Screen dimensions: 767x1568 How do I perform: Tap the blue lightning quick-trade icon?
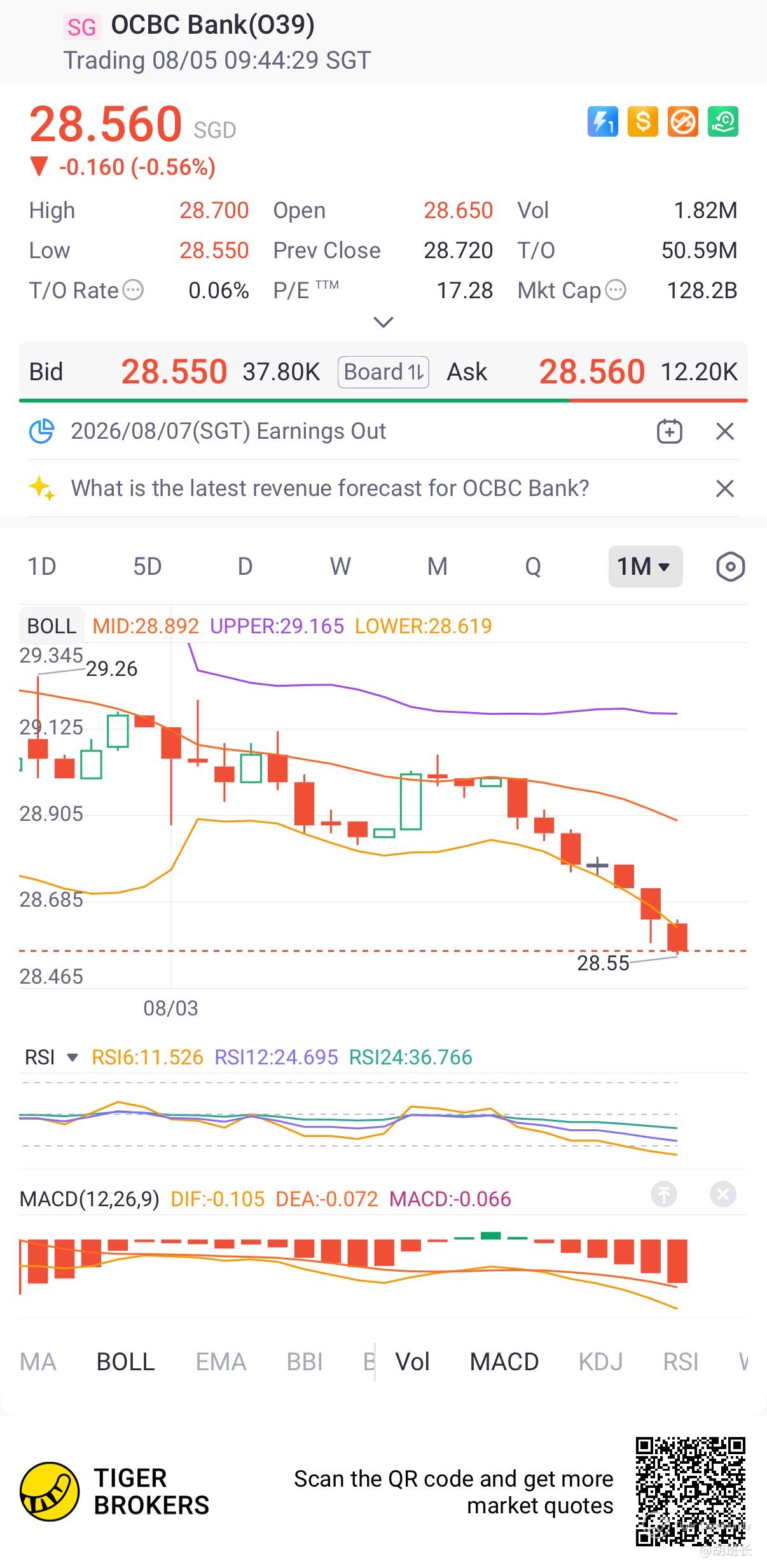(602, 121)
